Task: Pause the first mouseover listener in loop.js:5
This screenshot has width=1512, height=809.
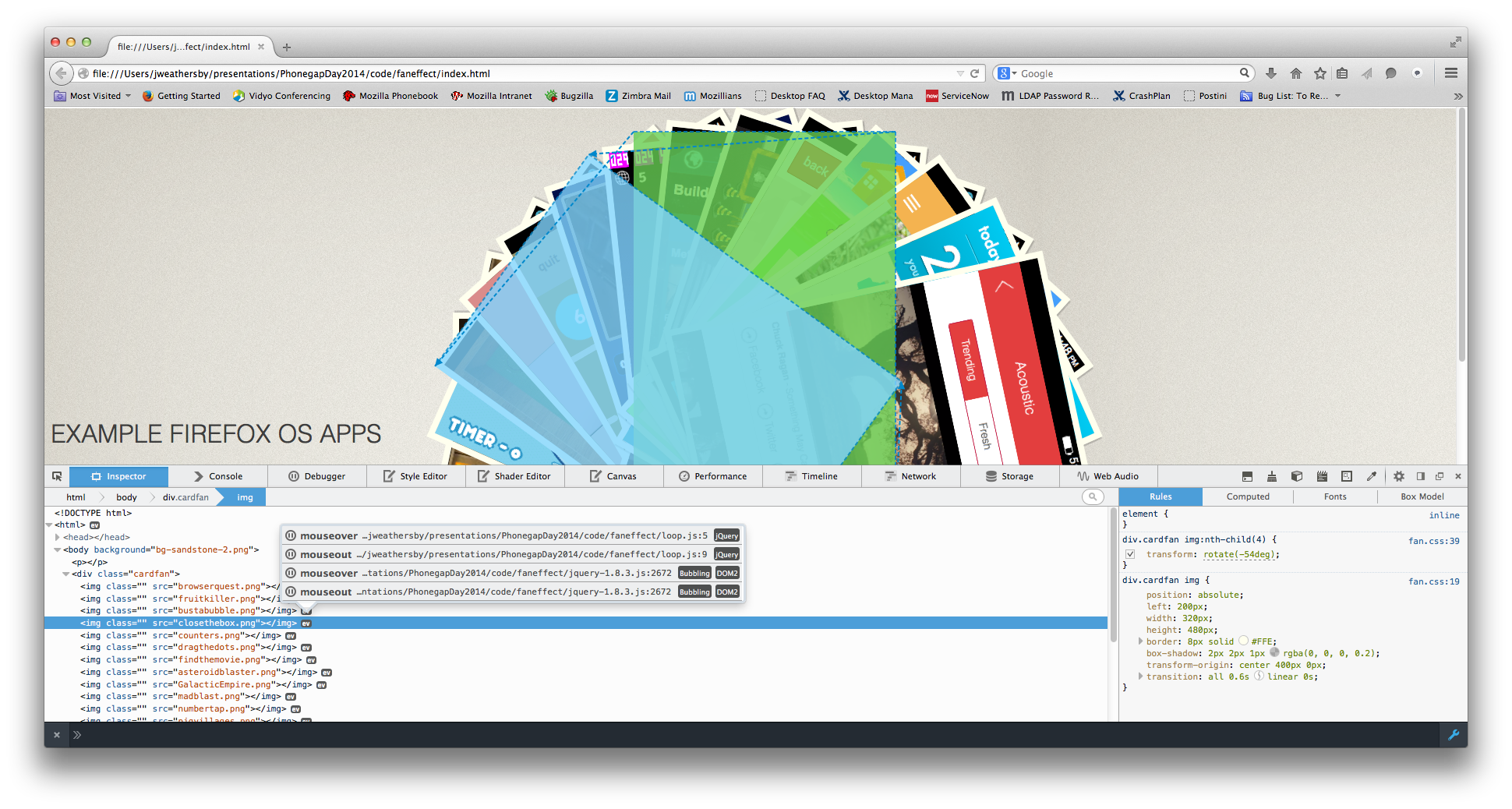Action: tap(291, 535)
